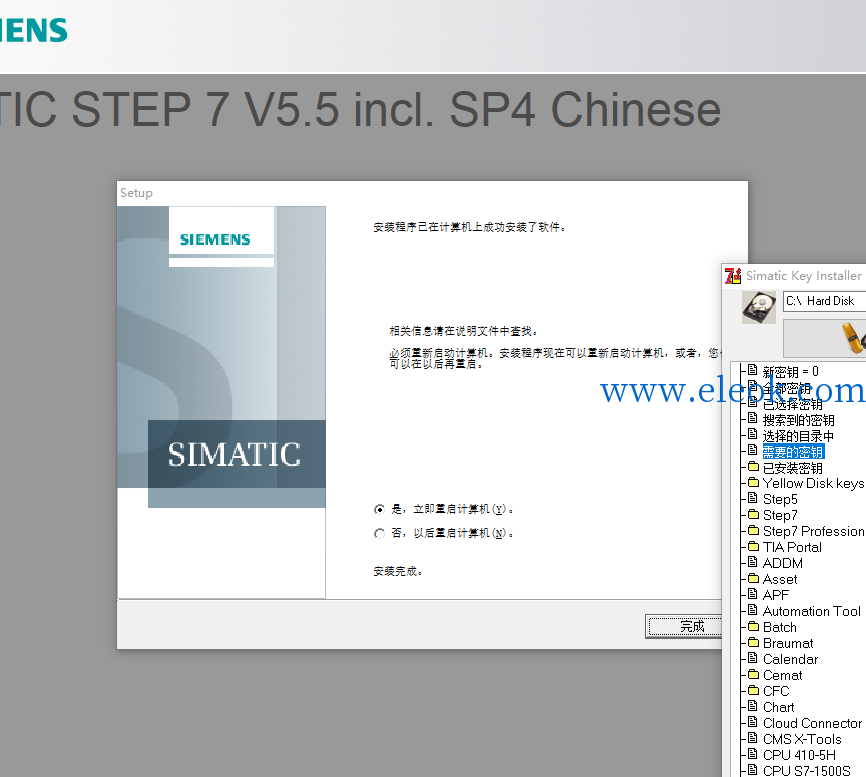Select 选择的目录中 in the key tree
This screenshot has width=866, height=777.
click(x=798, y=436)
